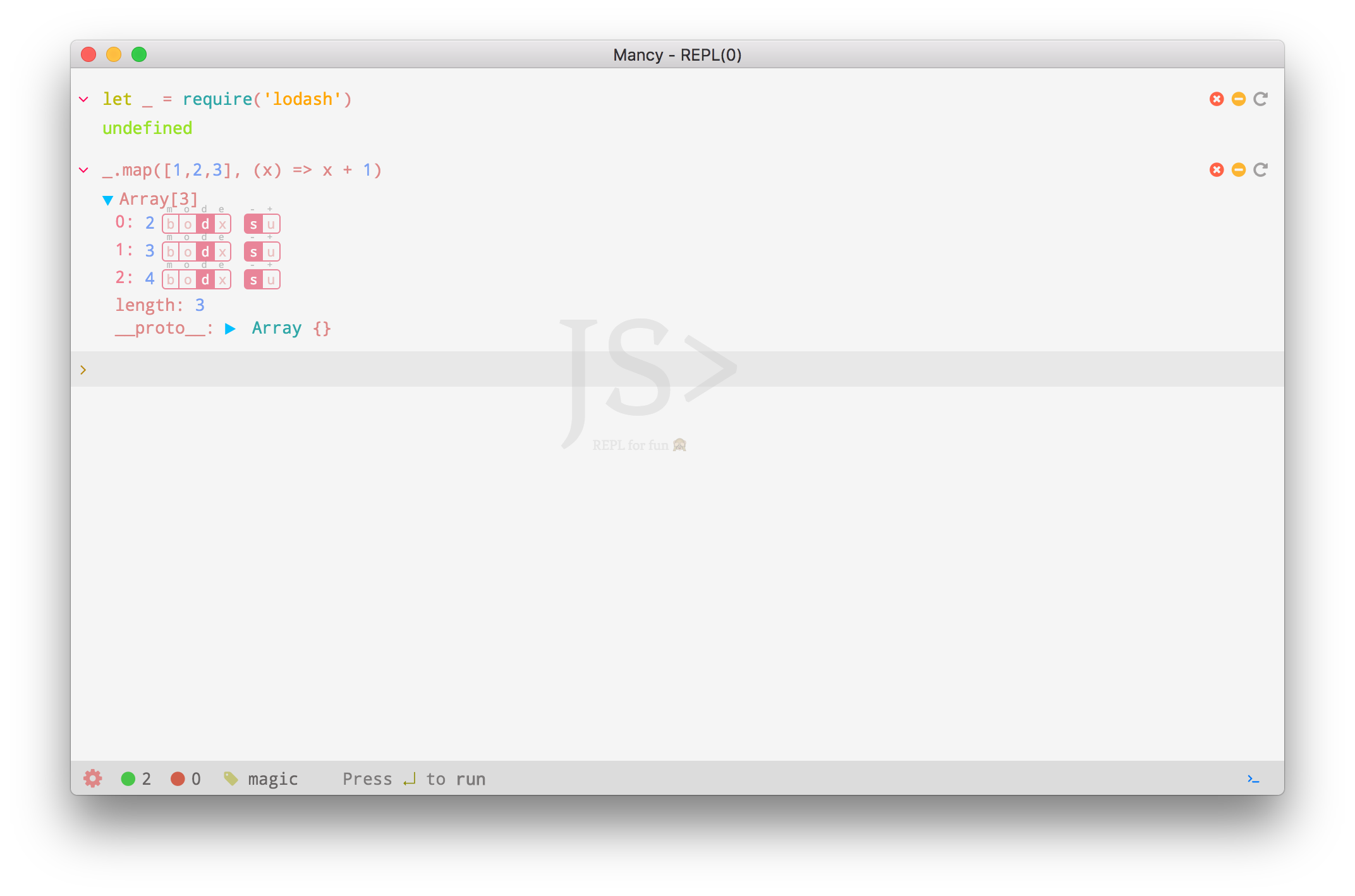Screen dimensions: 1355x896
Task: Switch index 0 value to binary mode 'b'
Action: pos(171,224)
